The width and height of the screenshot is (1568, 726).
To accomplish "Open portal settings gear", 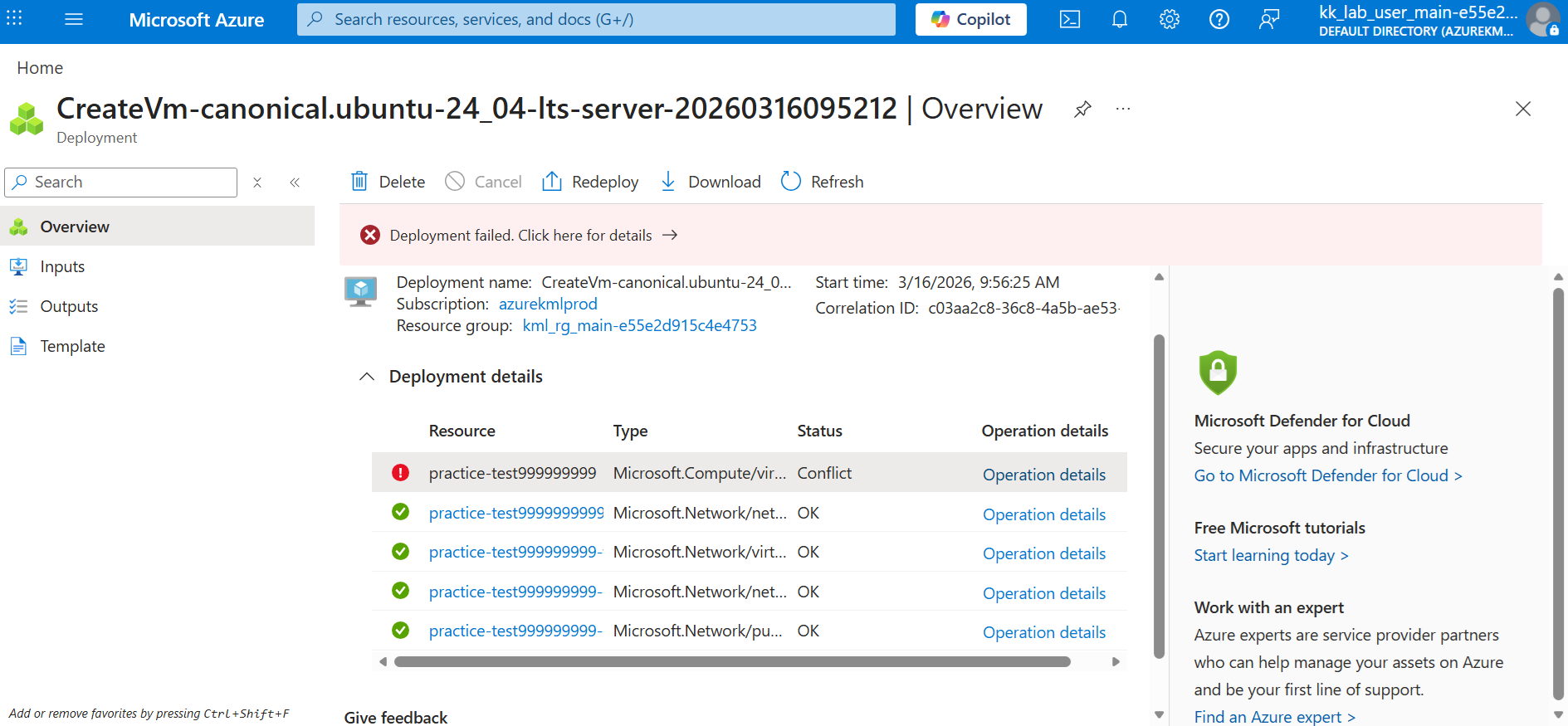I will pos(1169,19).
